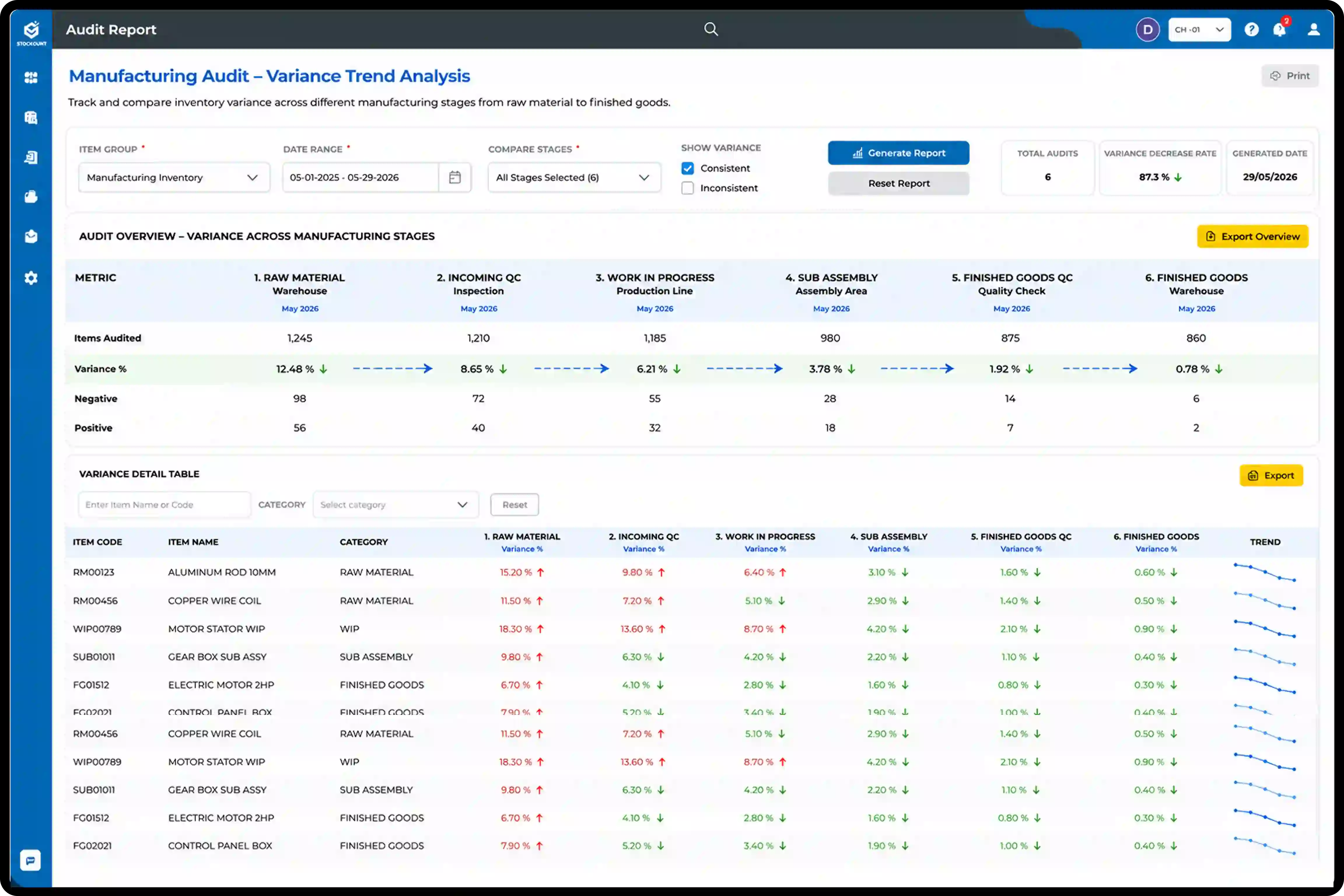
Task: Click the search magnifier icon
Action: 711,29
